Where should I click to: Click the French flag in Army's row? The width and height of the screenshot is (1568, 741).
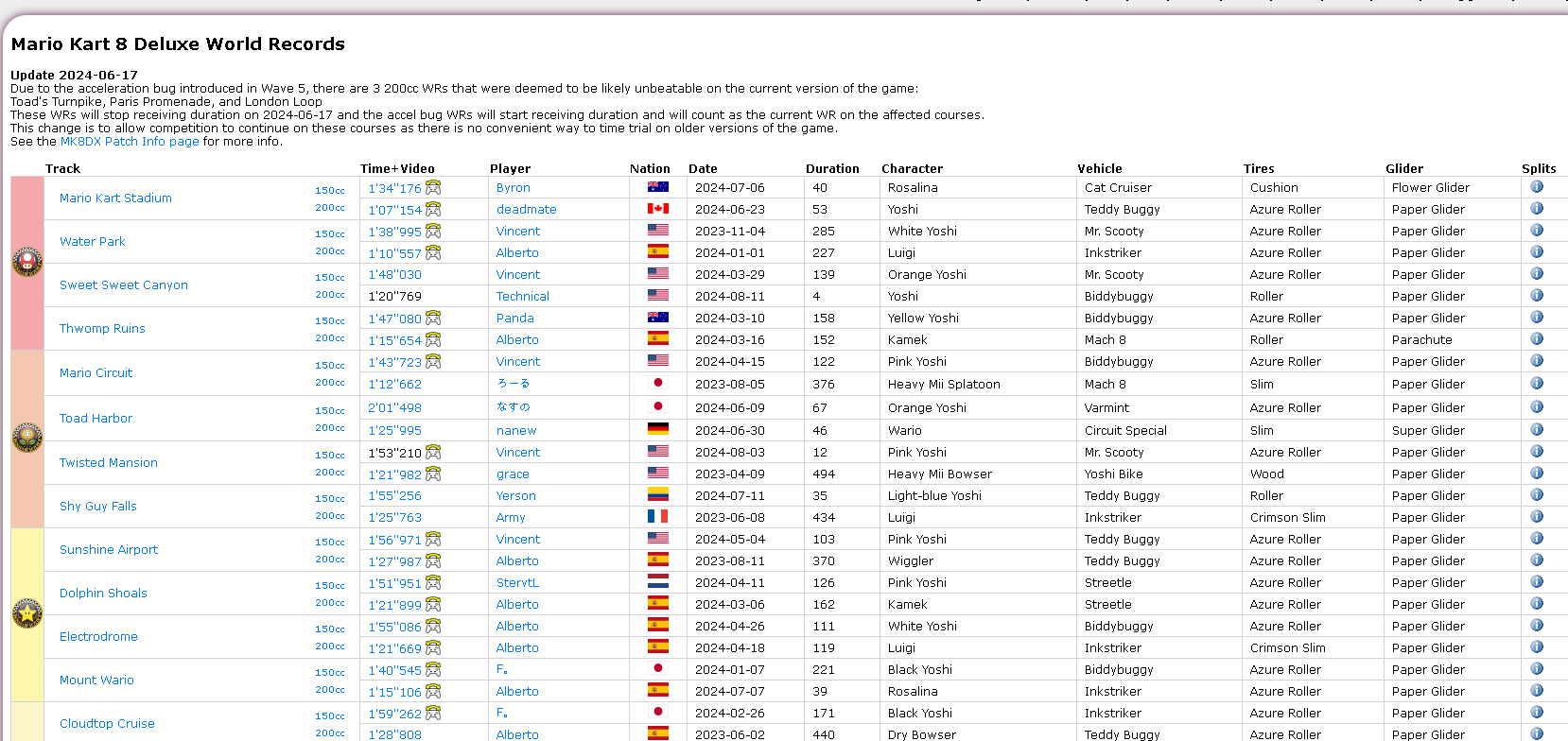(x=658, y=516)
